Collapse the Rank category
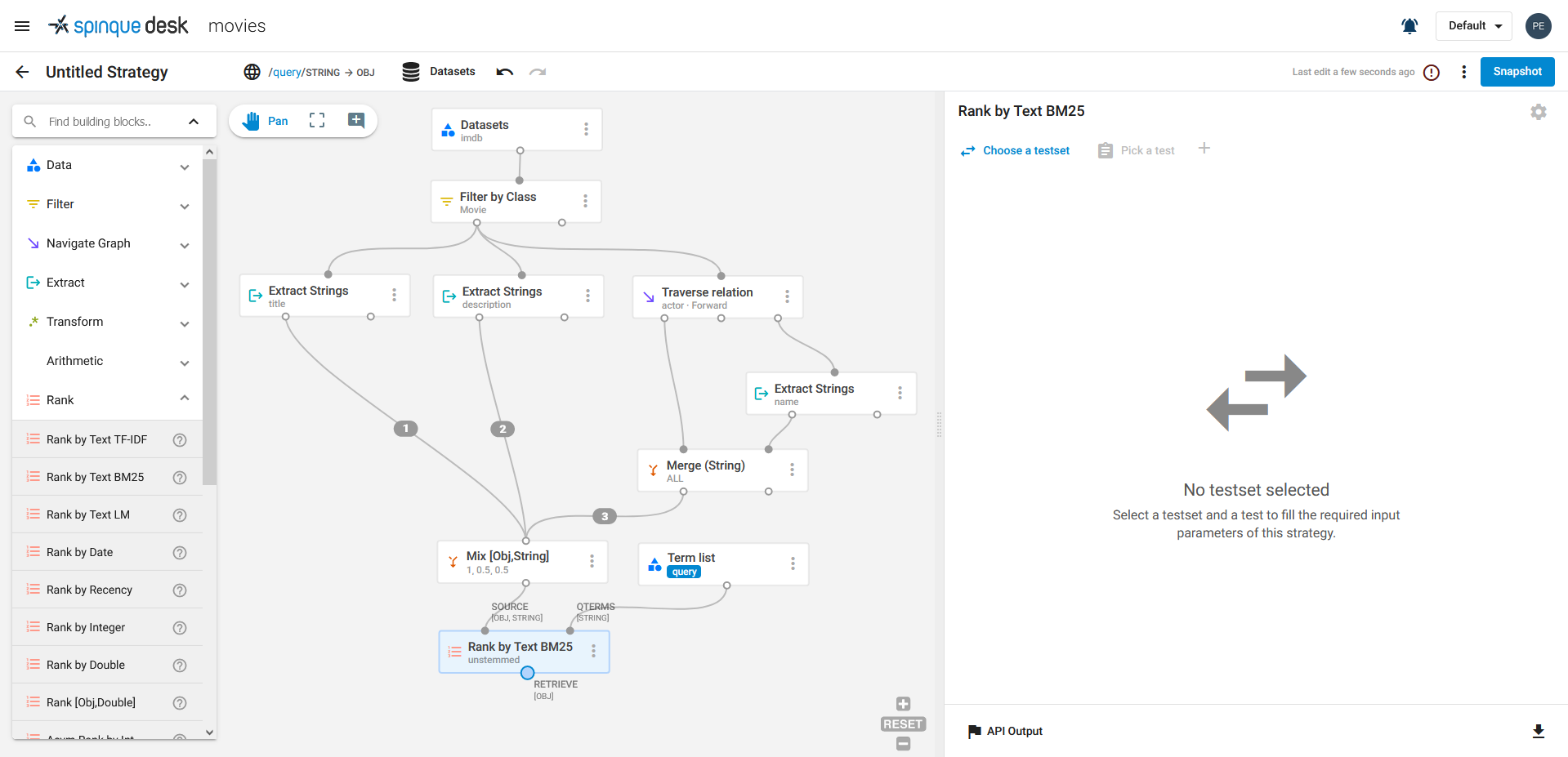The image size is (1568, 757). (185, 399)
